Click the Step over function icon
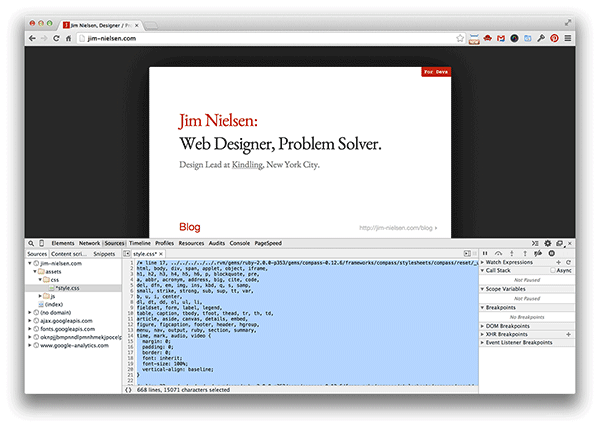600x428 pixels. click(x=498, y=253)
